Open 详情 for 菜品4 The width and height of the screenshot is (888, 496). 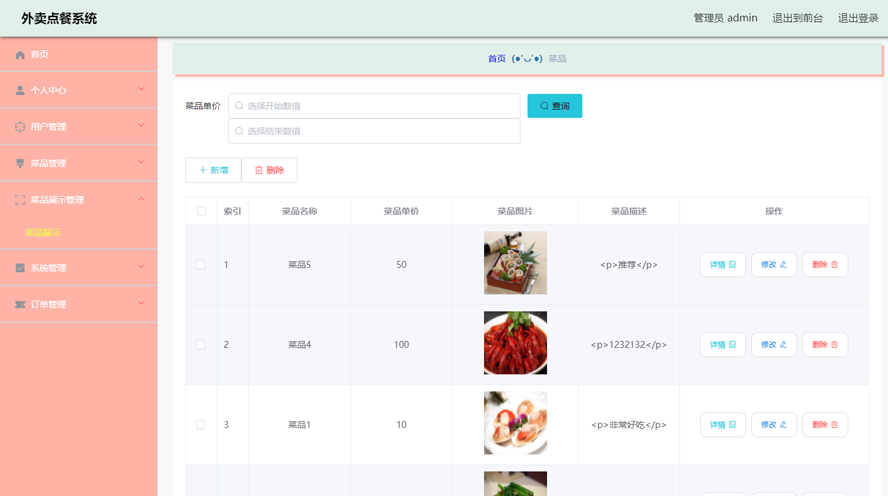coord(723,345)
